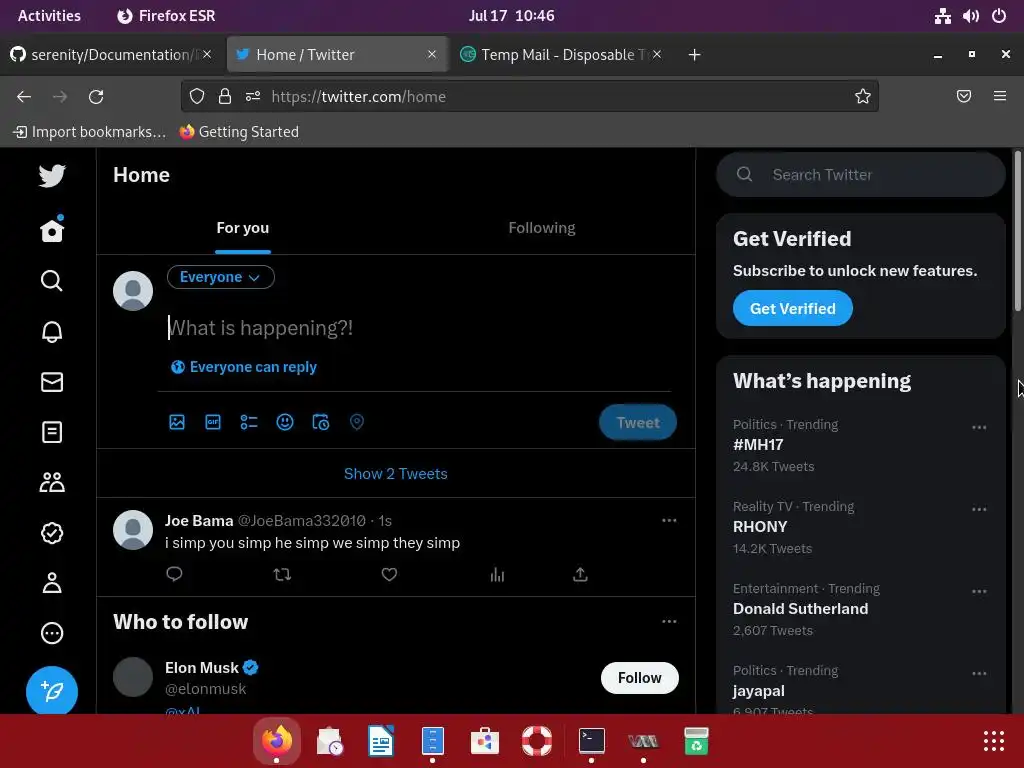Add a poll to the tweet
1024x768 pixels.
pyautogui.click(x=249, y=422)
